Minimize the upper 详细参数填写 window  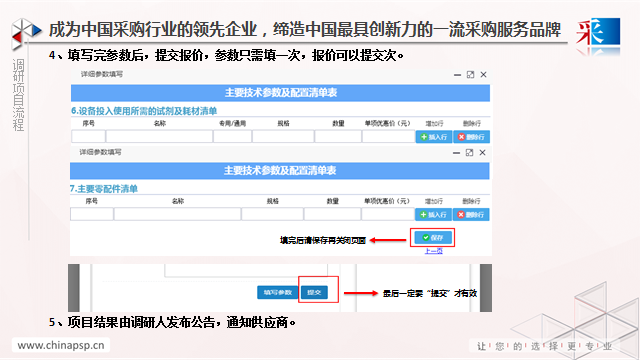coord(457,75)
